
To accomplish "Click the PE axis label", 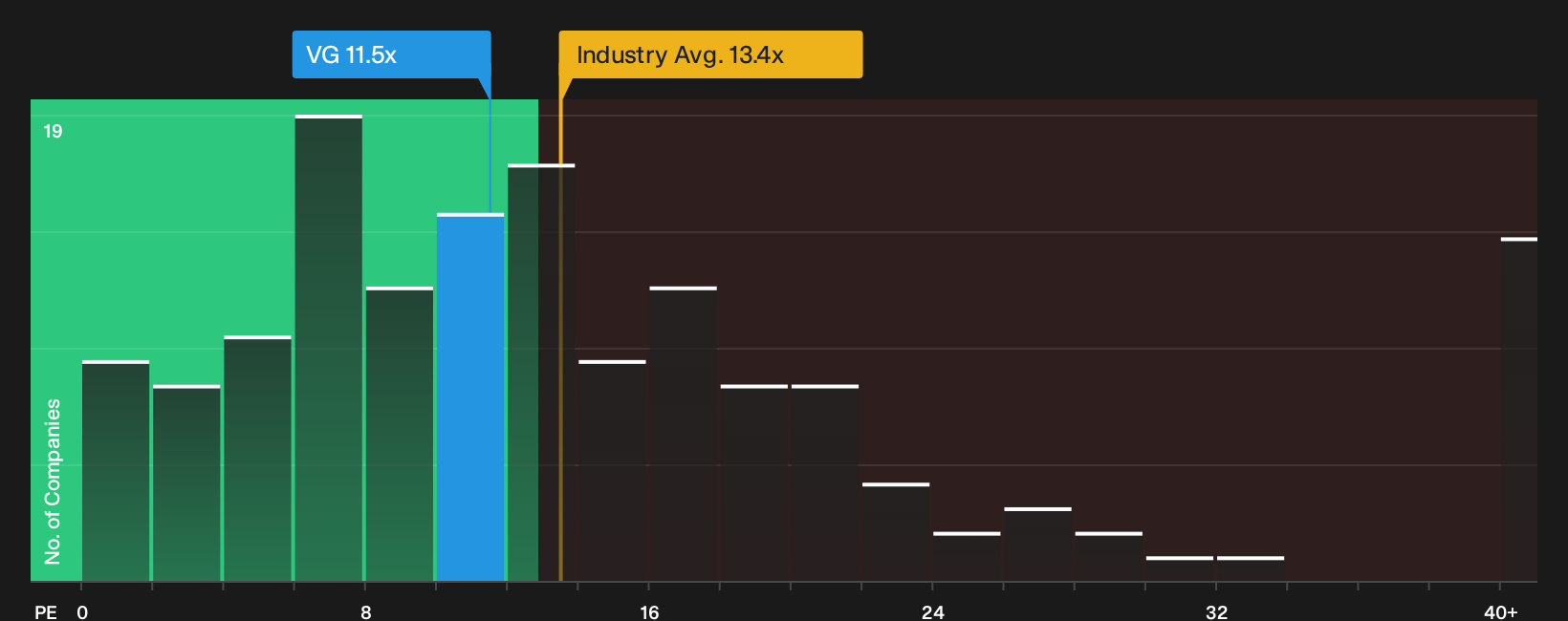I will 45,612.
